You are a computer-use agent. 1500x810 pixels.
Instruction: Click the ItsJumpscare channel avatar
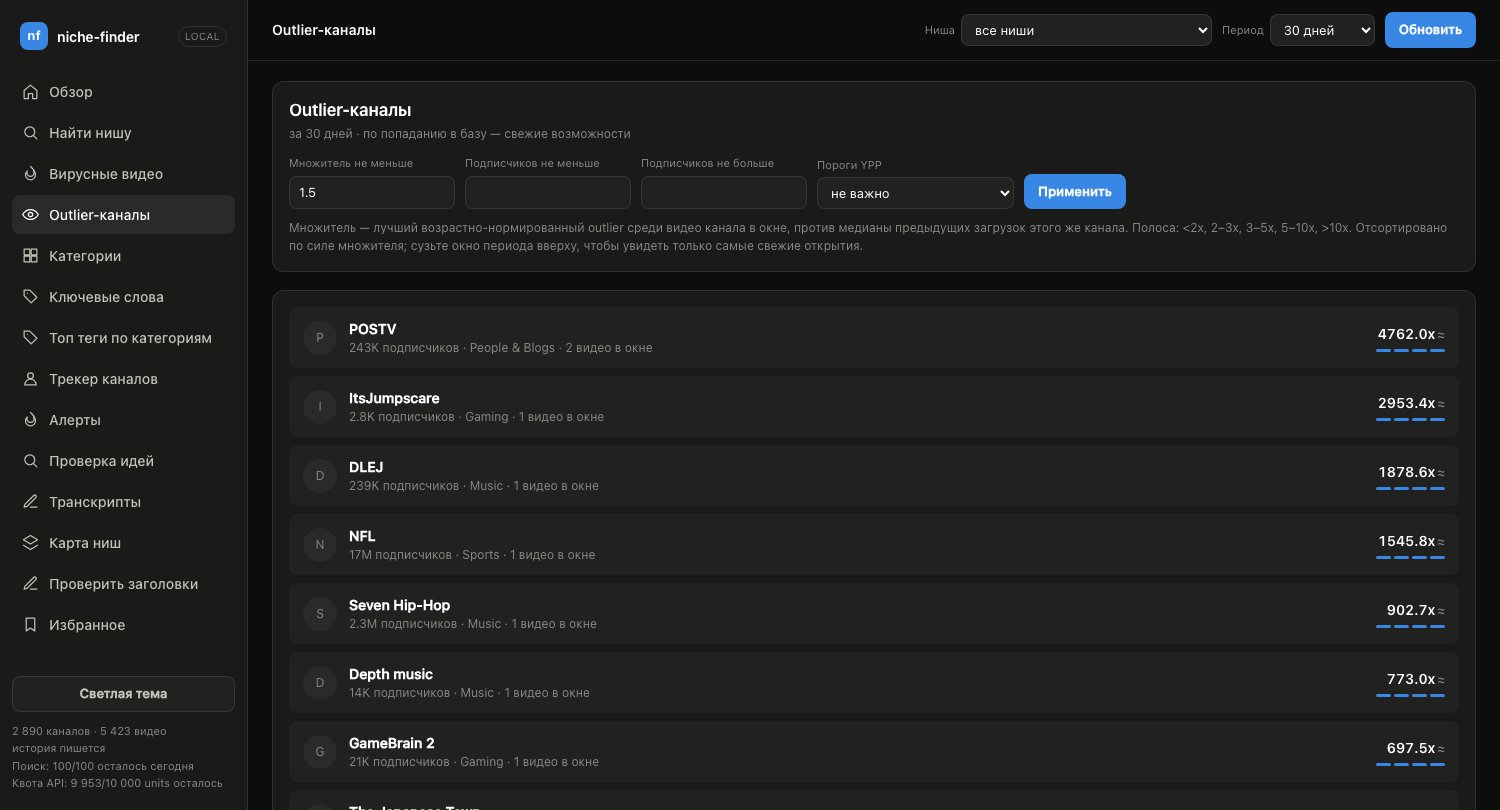pos(320,407)
